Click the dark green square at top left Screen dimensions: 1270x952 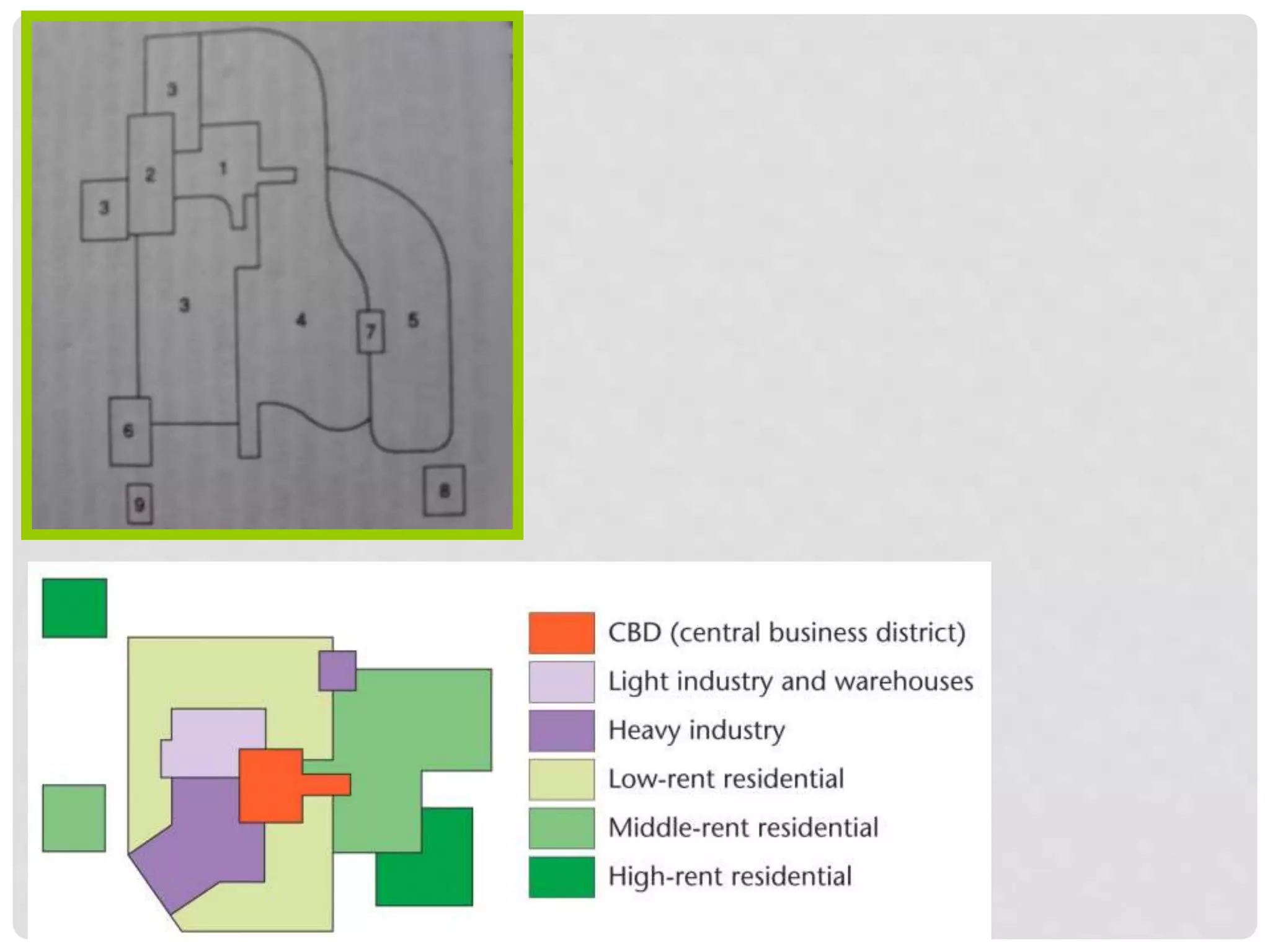pos(74,608)
